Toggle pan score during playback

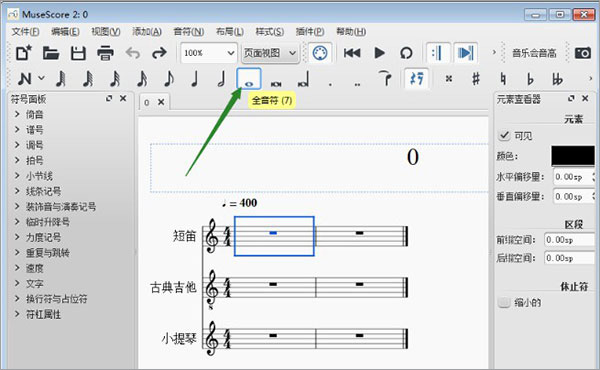[466, 53]
